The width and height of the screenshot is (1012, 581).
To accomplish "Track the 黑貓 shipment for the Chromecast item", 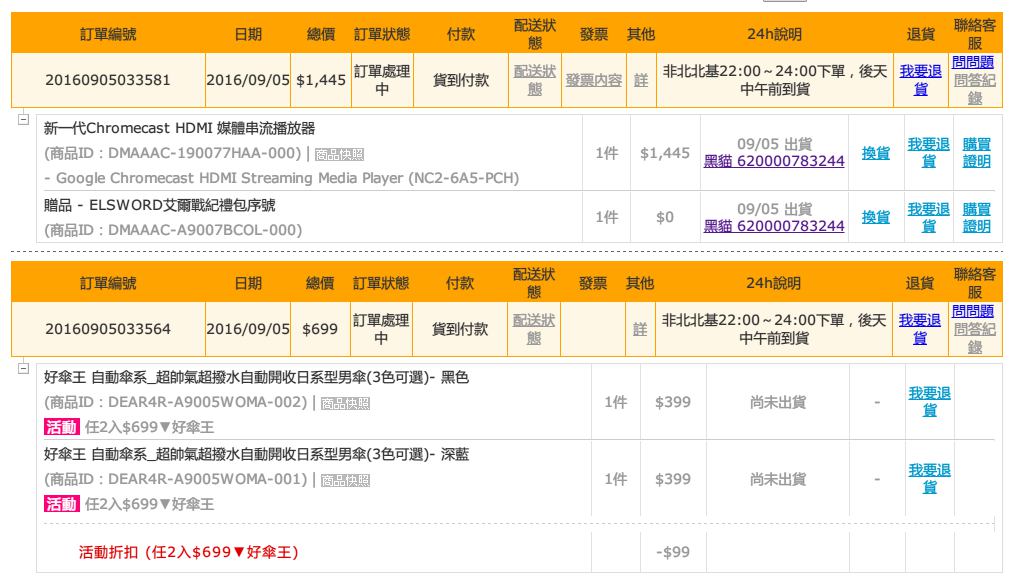I will click(774, 160).
